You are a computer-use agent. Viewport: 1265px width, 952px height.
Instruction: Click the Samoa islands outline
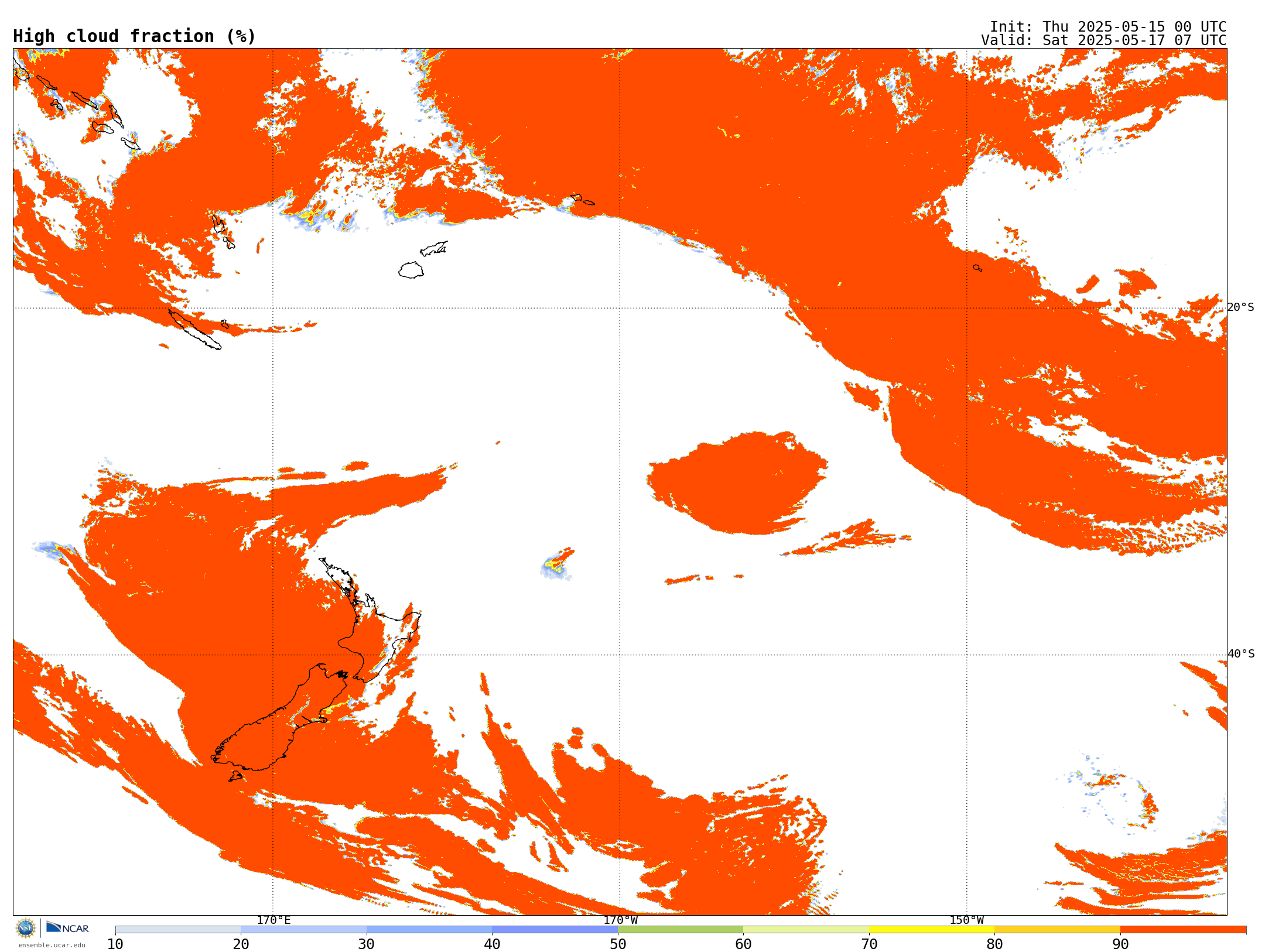coord(583,199)
